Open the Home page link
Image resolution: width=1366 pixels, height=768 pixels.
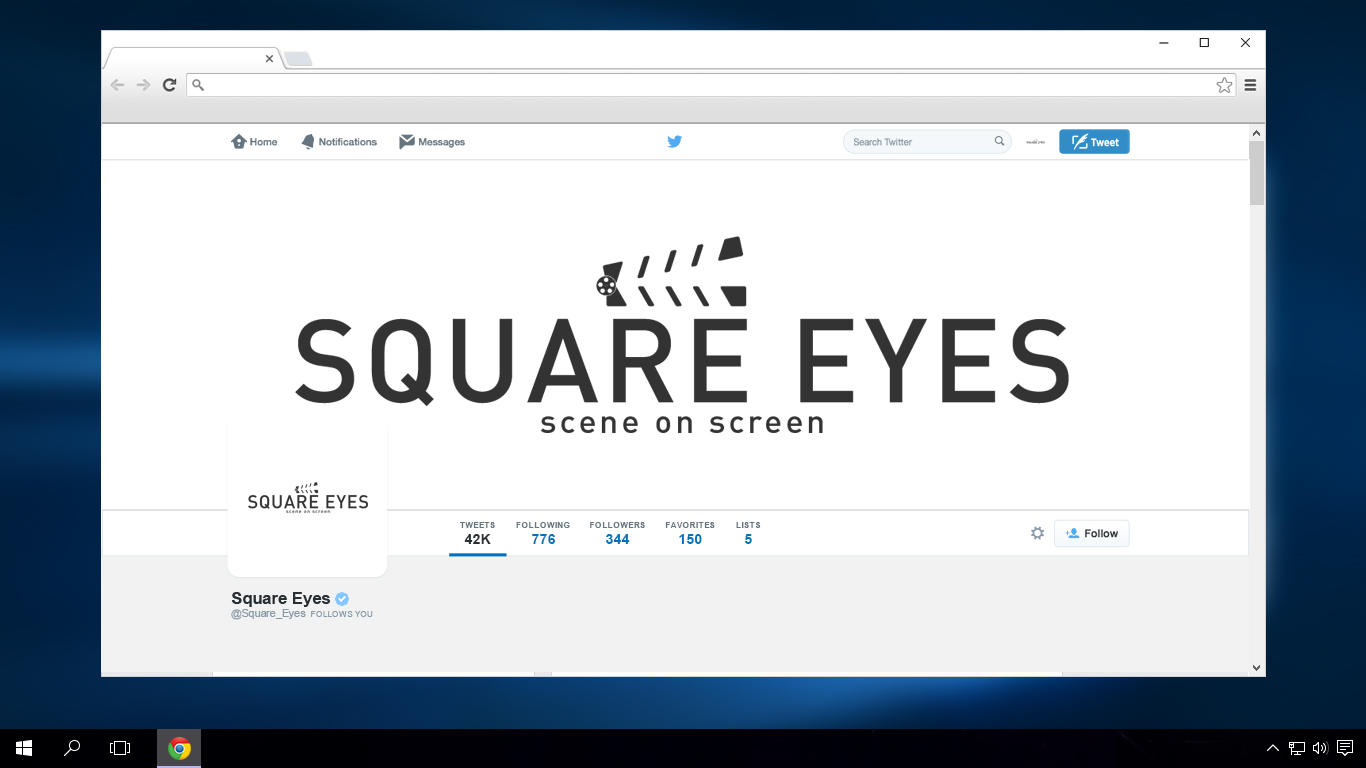tap(254, 142)
